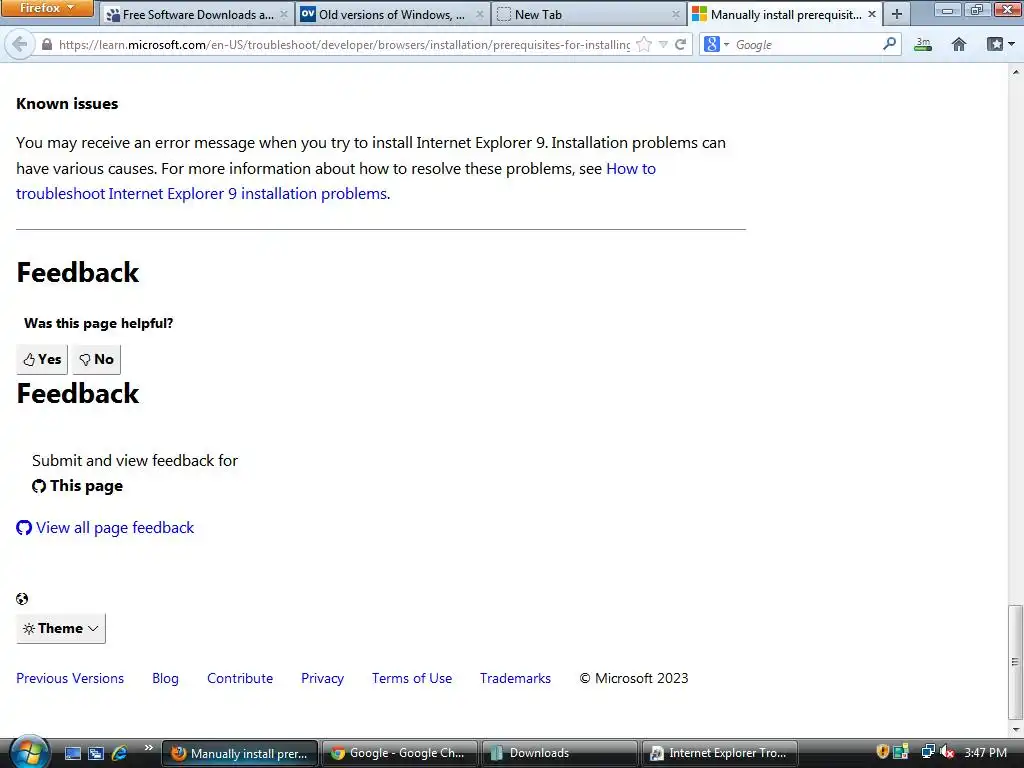
Task: Click the padlock site identity icon
Action: pyautogui.click(x=46, y=44)
